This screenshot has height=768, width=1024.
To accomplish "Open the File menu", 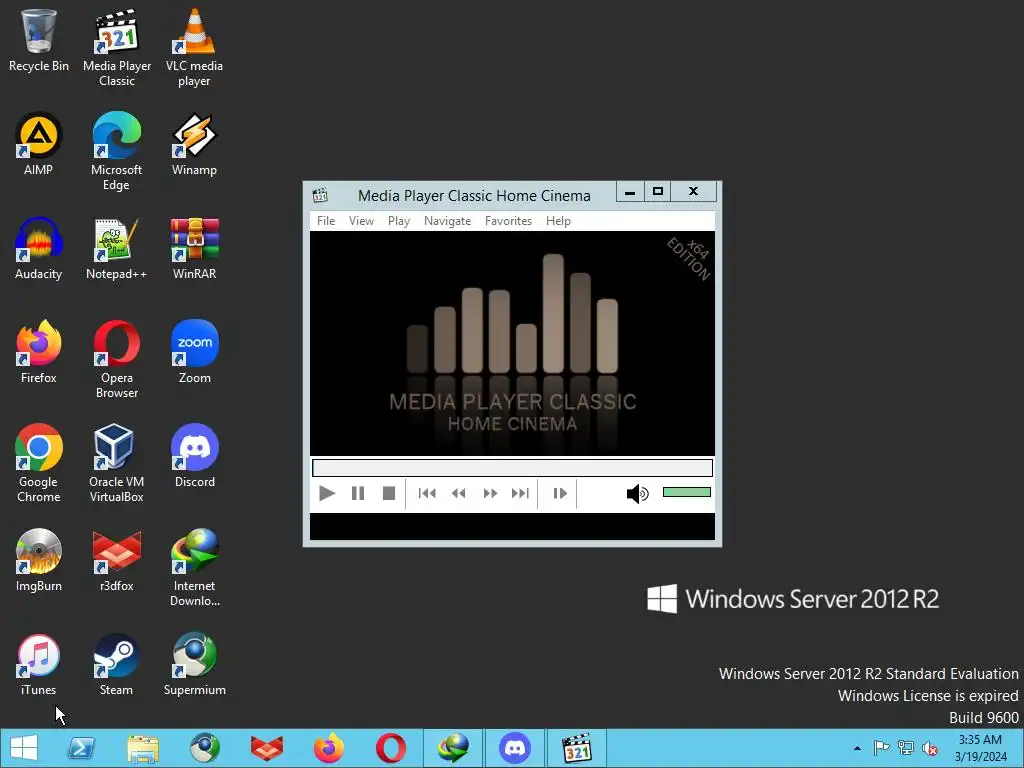I will pyautogui.click(x=326, y=221).
